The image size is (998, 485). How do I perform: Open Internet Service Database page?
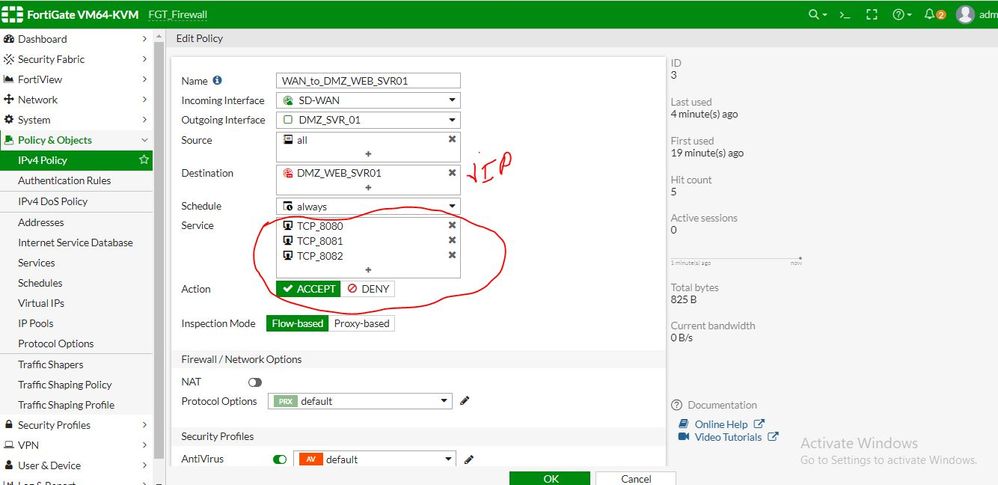(x=76, y=242)
